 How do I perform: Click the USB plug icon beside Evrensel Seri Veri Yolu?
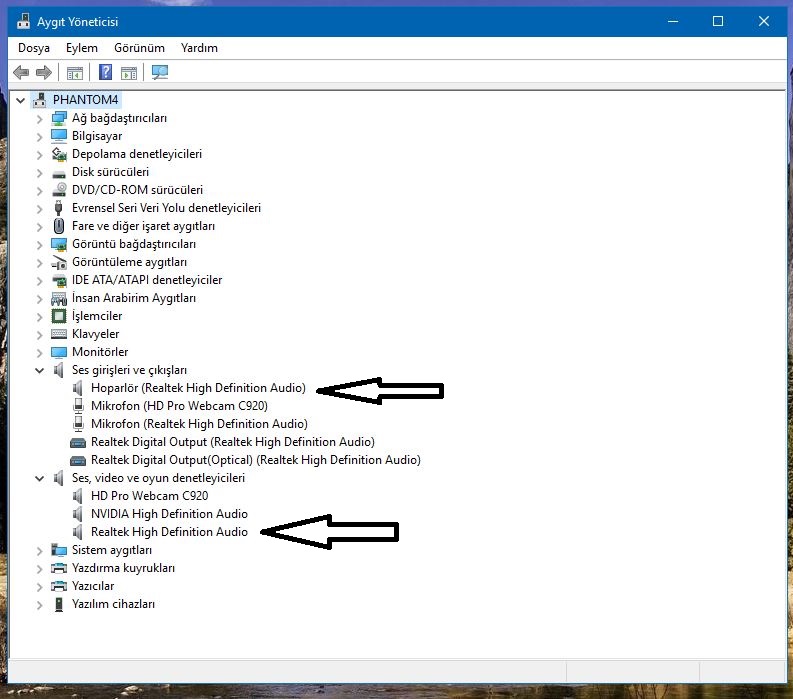pyautogui.click(x=59, y=208)
